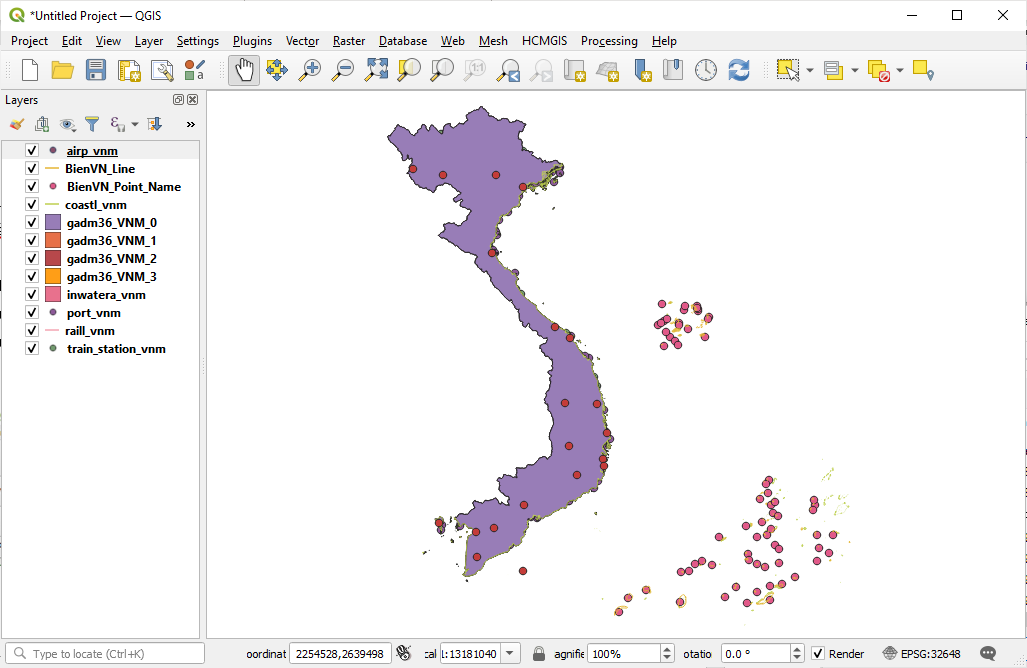
Task: Open the map scale dropdown
Action: pyautogui.click(x=510, y=654)
